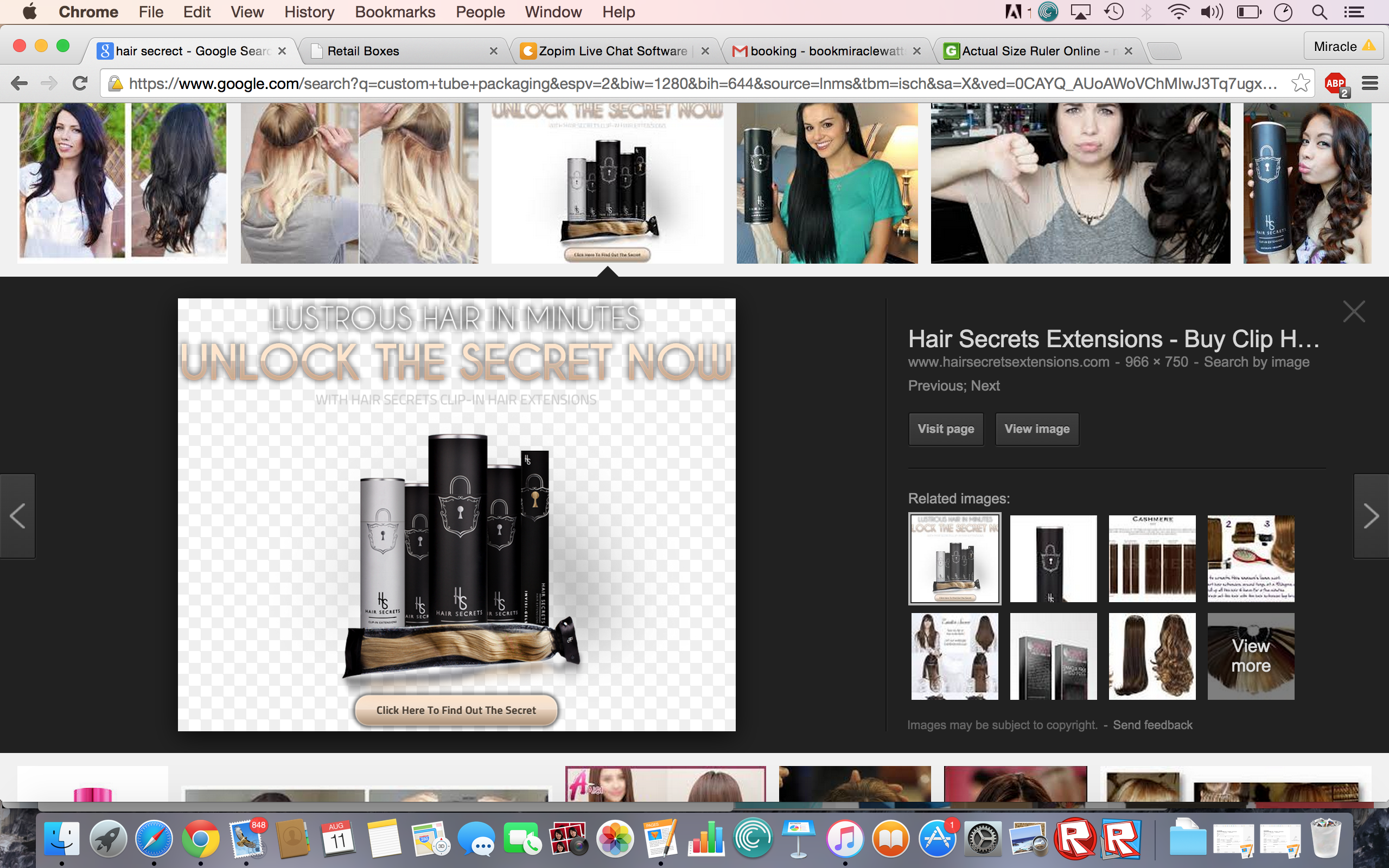The width and height of the screenshot is (1389, 868).
Task: Reload the current page
Action: [x=80, y=84]
